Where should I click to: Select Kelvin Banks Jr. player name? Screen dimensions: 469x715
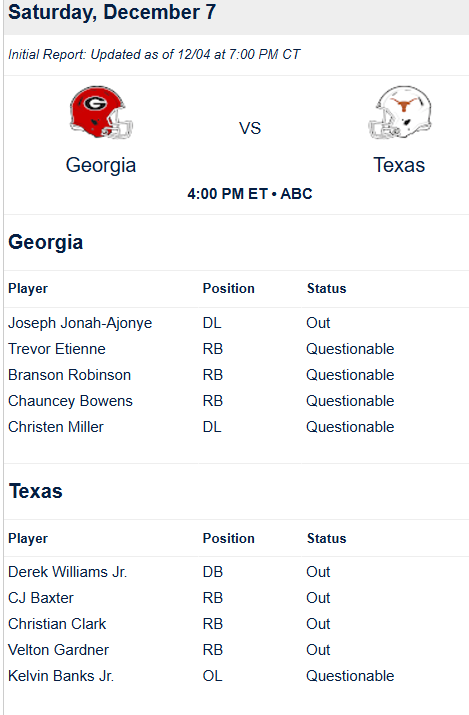(x=61, y=676)
